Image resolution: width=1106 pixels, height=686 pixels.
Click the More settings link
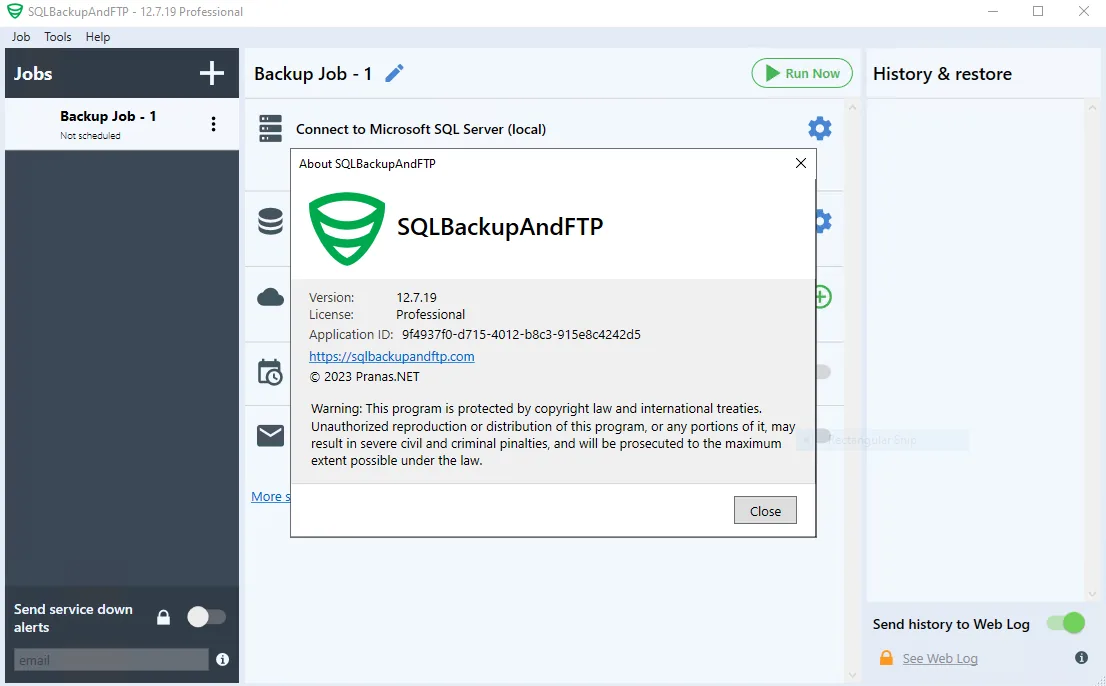point(271,496)
